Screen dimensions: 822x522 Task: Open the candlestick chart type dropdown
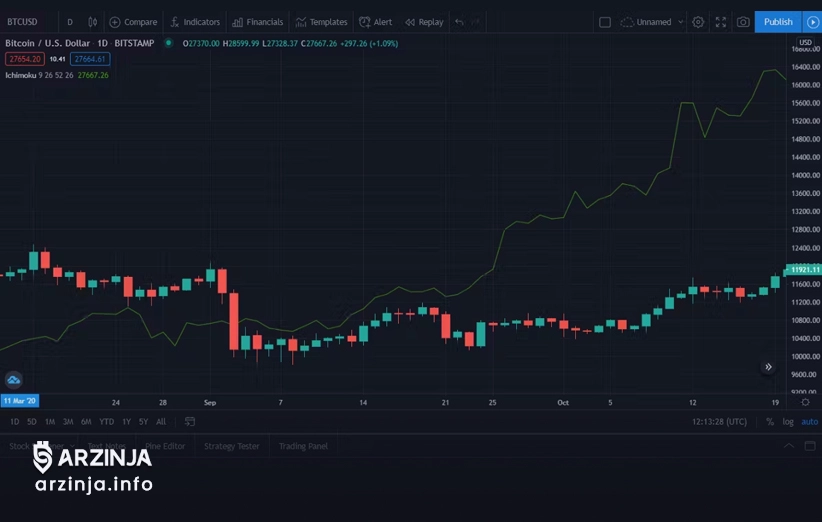[x=93, y=22]
